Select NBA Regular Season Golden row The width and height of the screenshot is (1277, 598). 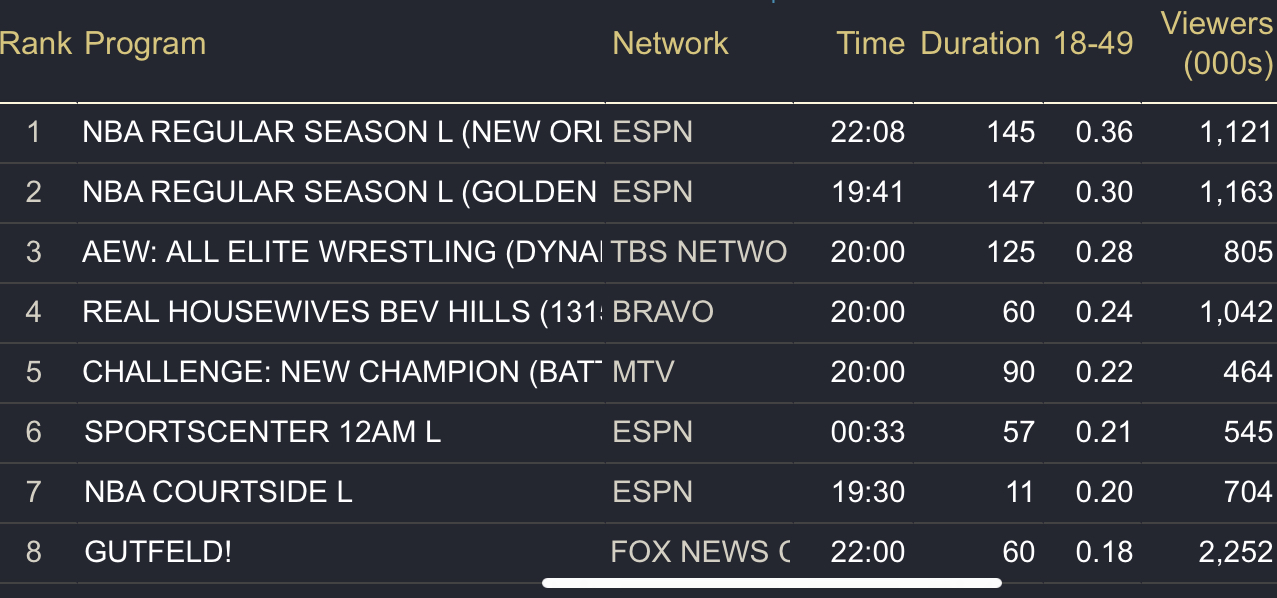tap(638, 192)
